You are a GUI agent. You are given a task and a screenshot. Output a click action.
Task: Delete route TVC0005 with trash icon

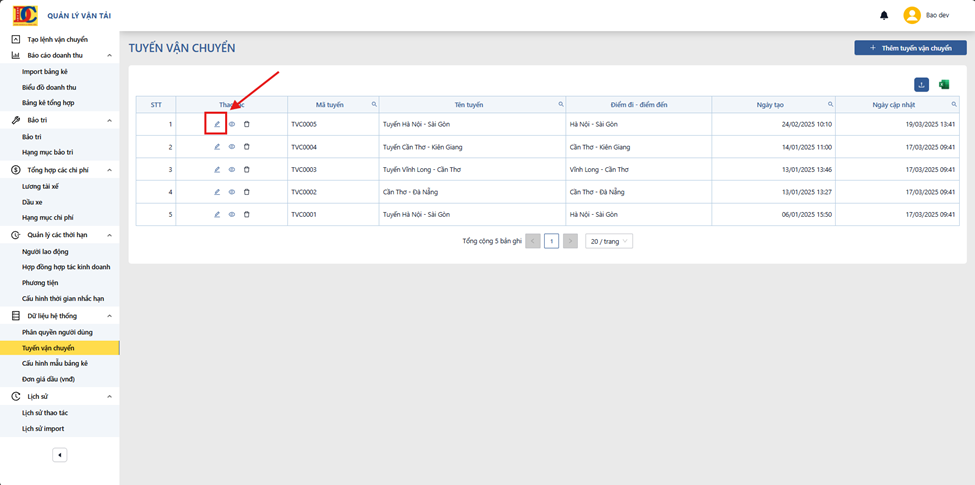pos(246,124)
